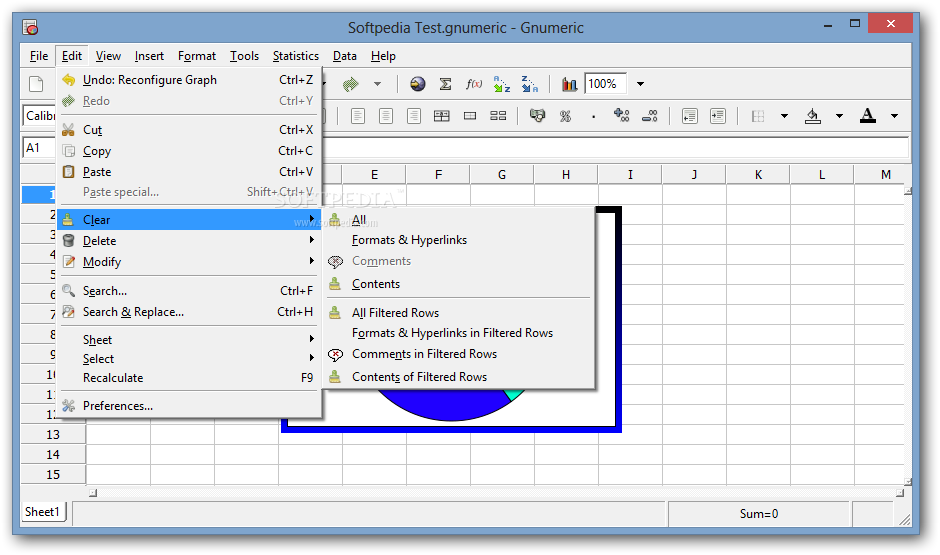Choose Formats & Hyperlinks in Filtered Rows

pos(459,333)
